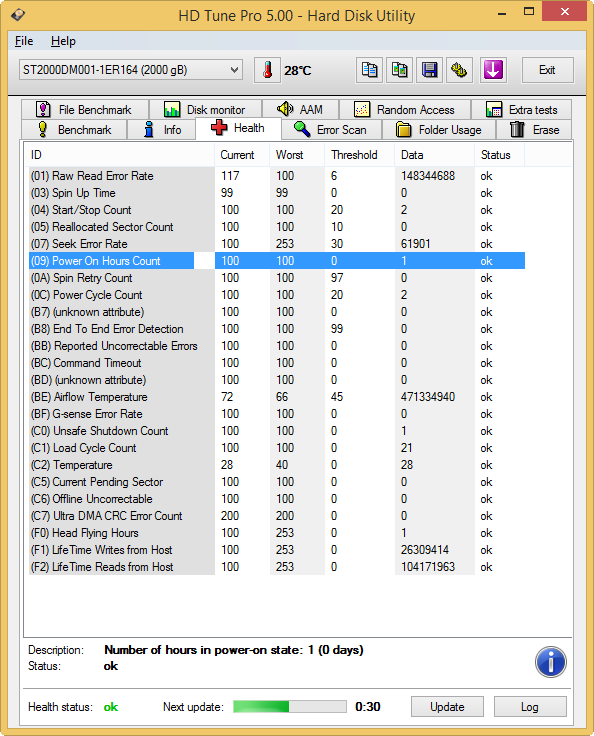594x736 pixels.
Task: Select the (BC) Command Timeout row
Action: pyautogui.click(x=277, y=363)
